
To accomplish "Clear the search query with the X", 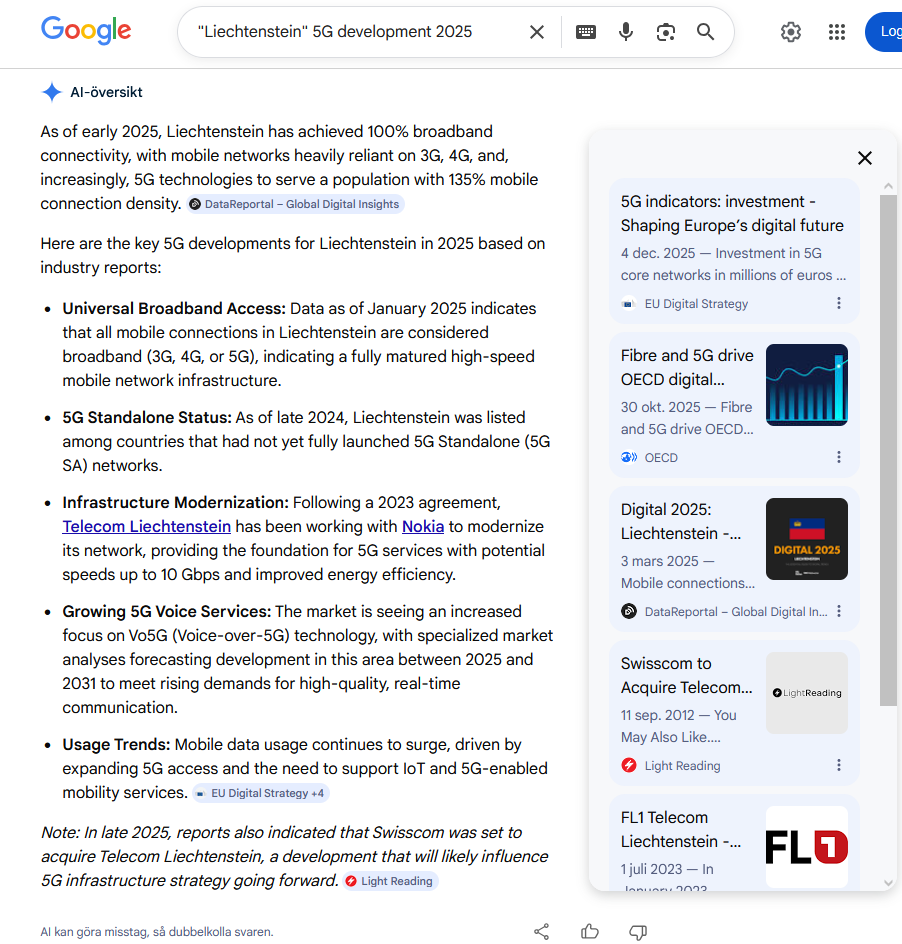I will click(x=537, y=32).
